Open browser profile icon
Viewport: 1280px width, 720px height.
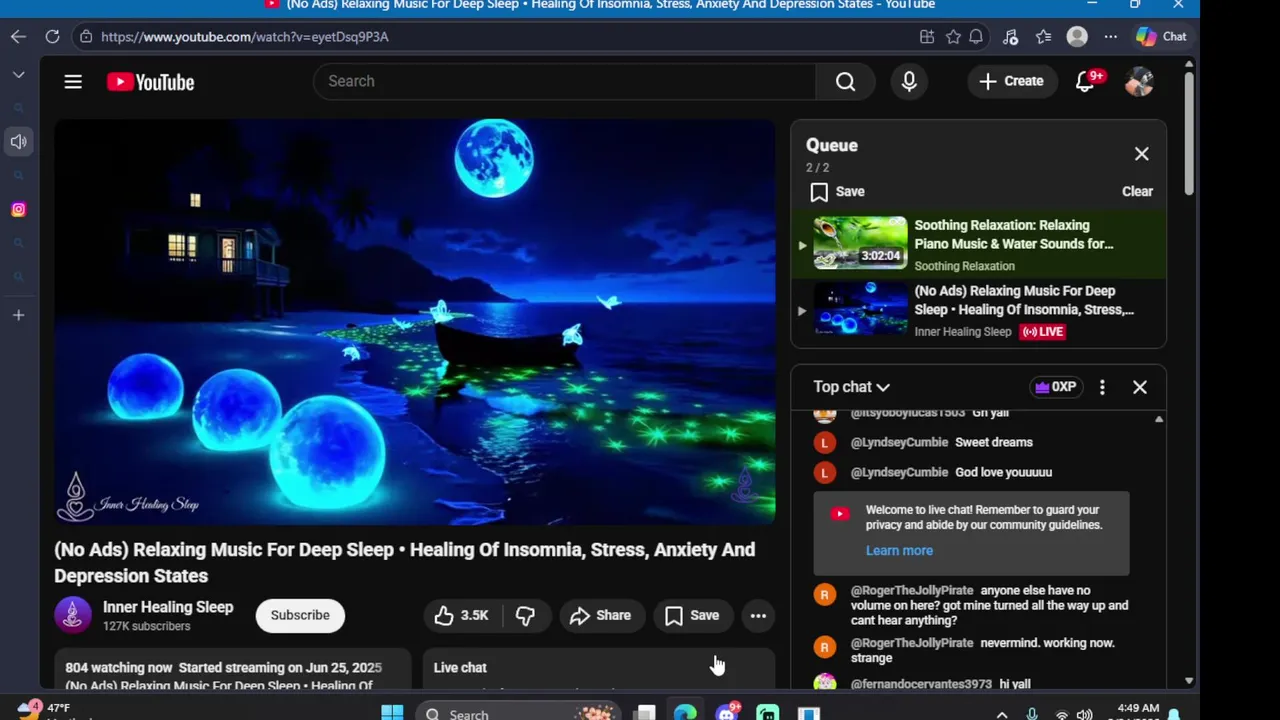(1077, 36)
